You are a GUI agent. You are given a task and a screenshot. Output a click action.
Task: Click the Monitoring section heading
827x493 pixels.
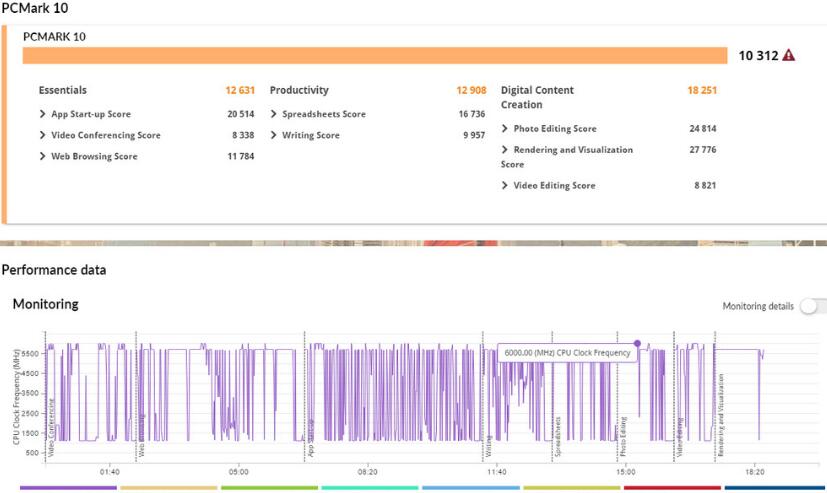[46, 304]
